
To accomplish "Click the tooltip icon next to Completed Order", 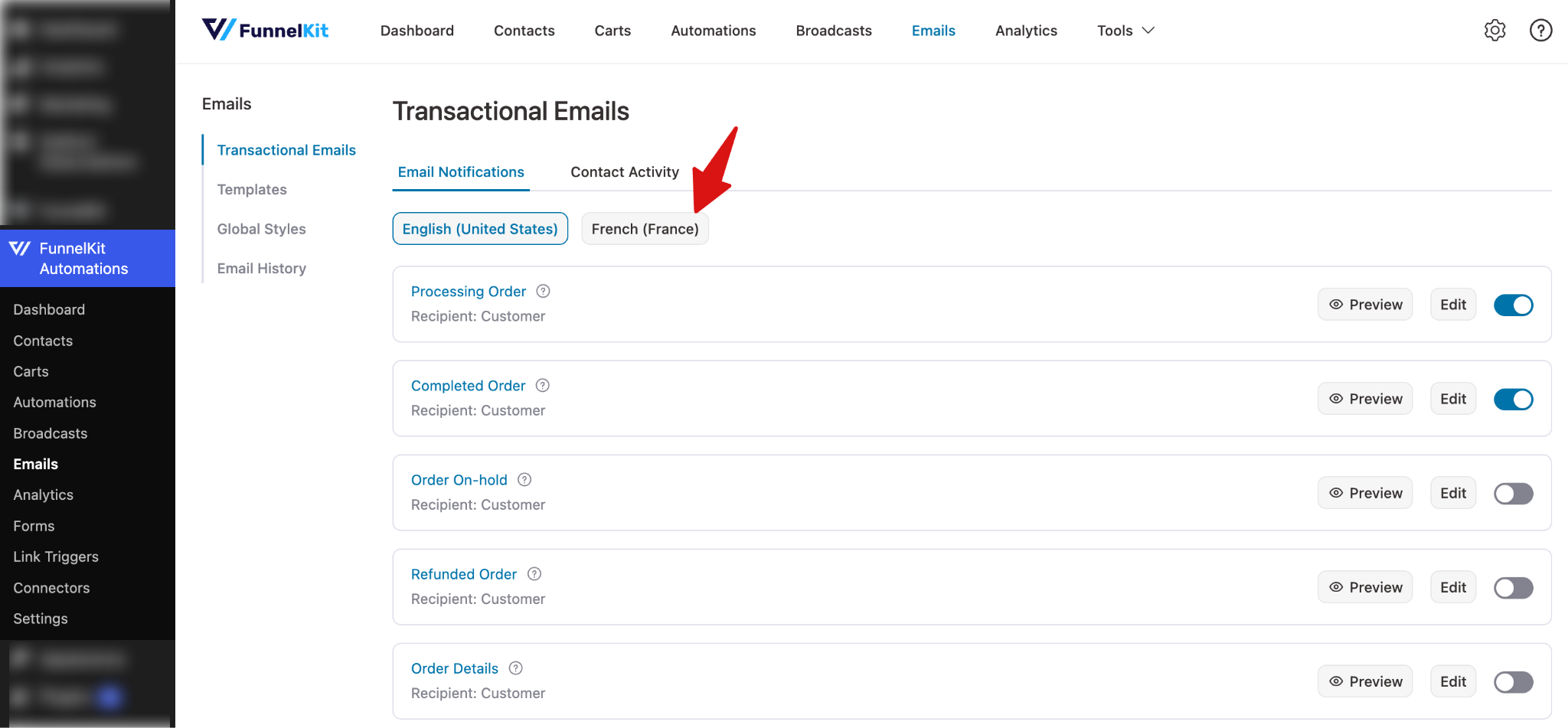I will click(x=543, y=385).
